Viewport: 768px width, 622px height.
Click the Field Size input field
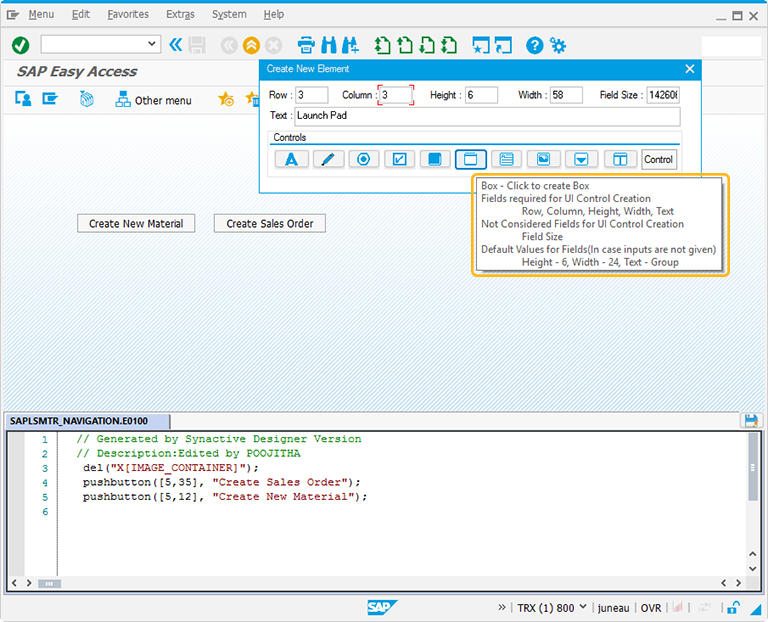pyautogui.click(x=663, y=95)
